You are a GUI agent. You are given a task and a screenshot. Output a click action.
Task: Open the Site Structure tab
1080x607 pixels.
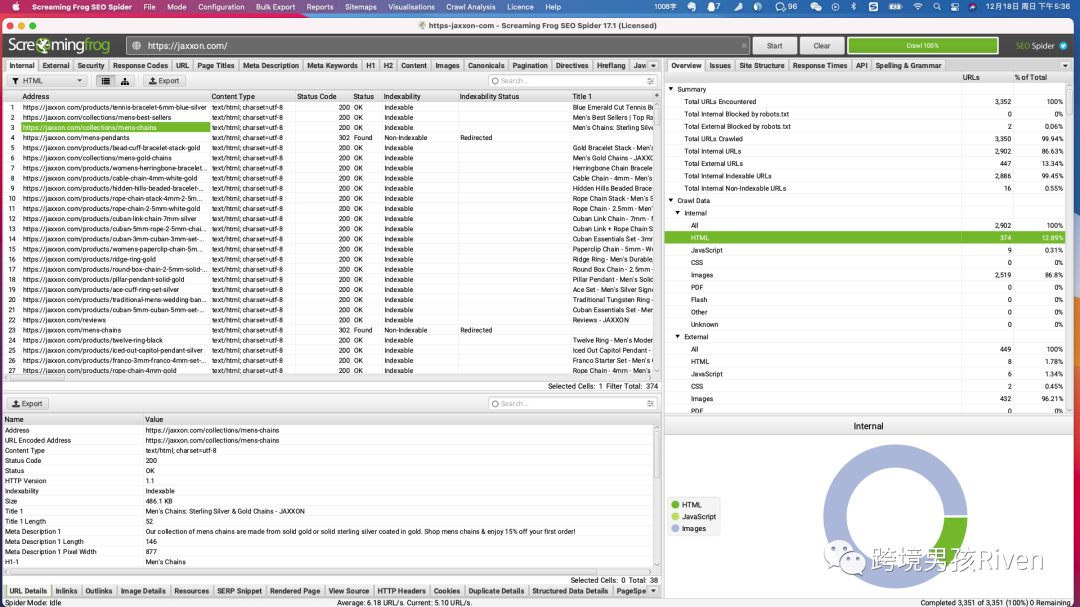click(x=762, y=65)
